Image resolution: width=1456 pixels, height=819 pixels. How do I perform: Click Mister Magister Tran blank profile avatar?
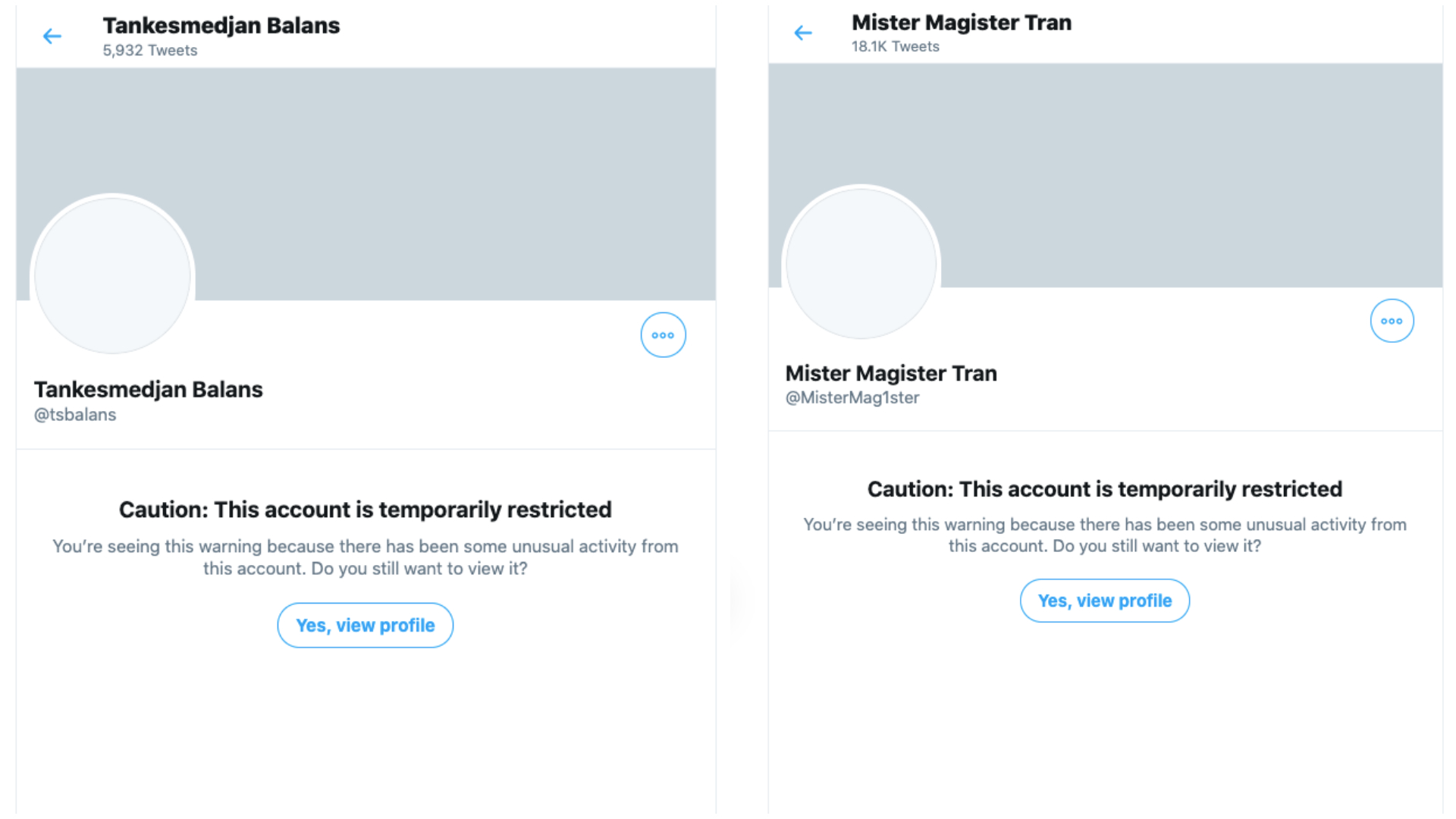pyautogui.click(x=861, y=262)
